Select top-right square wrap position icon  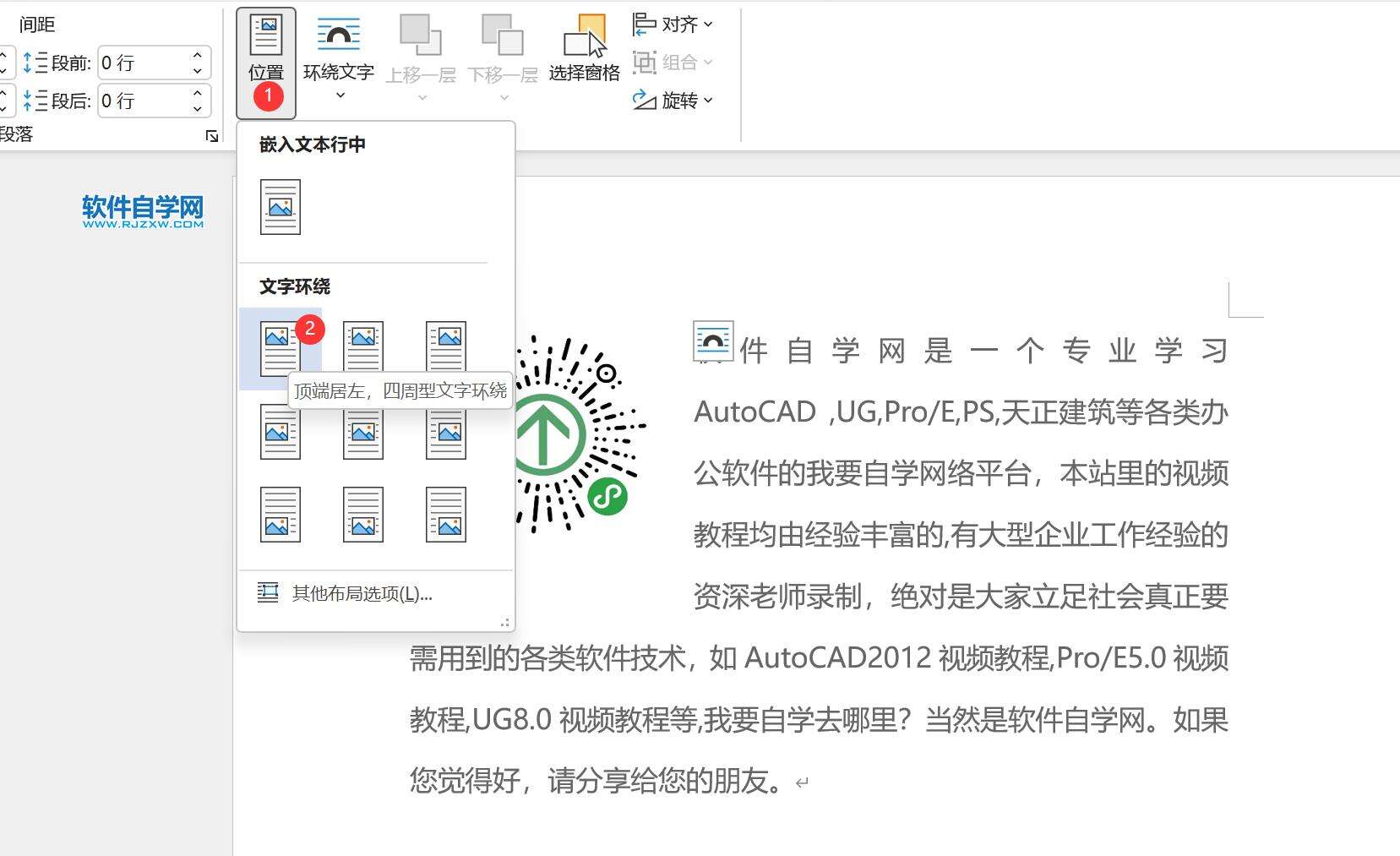[x=446, y=348]
